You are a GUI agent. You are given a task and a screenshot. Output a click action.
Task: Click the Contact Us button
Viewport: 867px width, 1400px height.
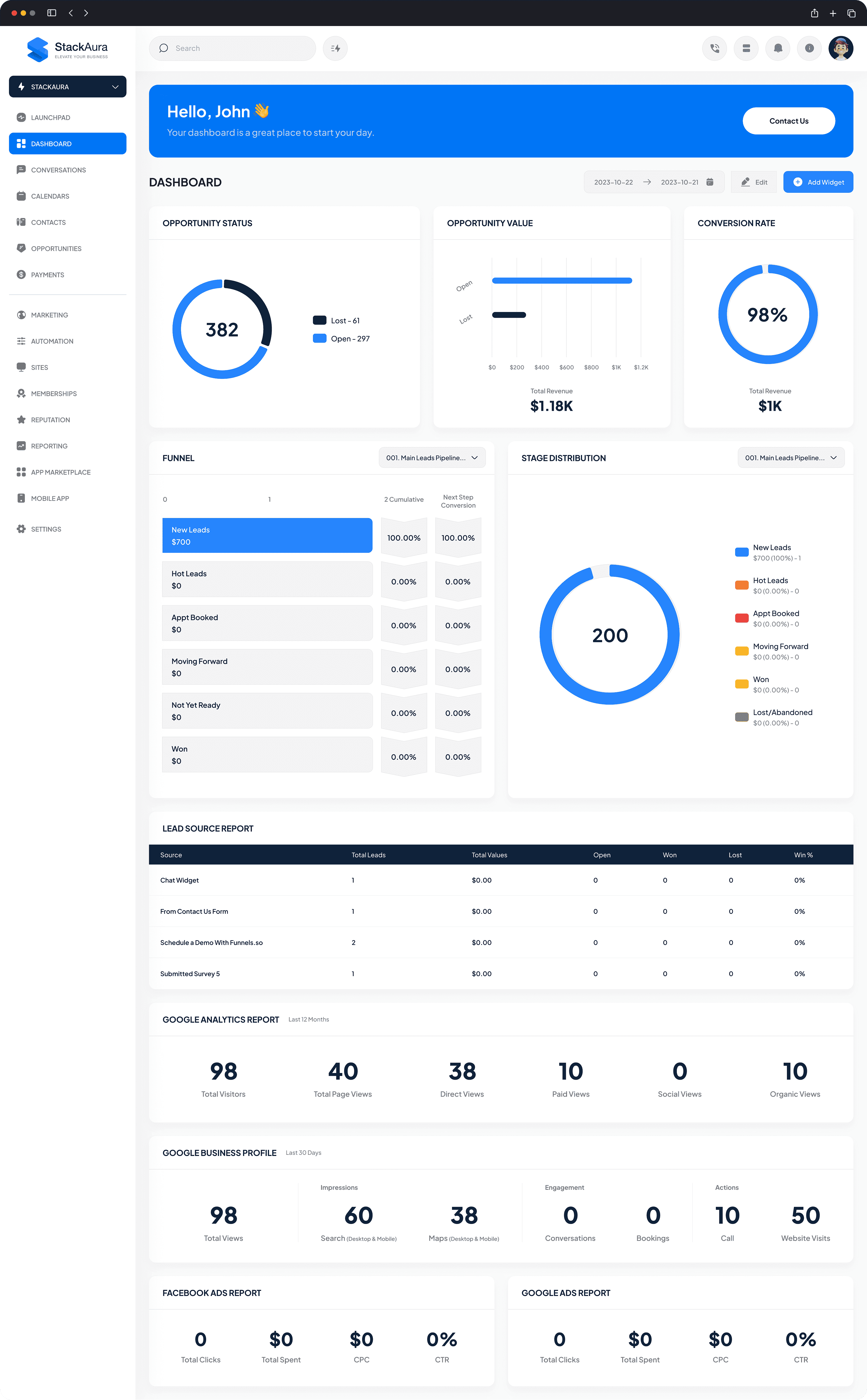(x=788, y=121)
